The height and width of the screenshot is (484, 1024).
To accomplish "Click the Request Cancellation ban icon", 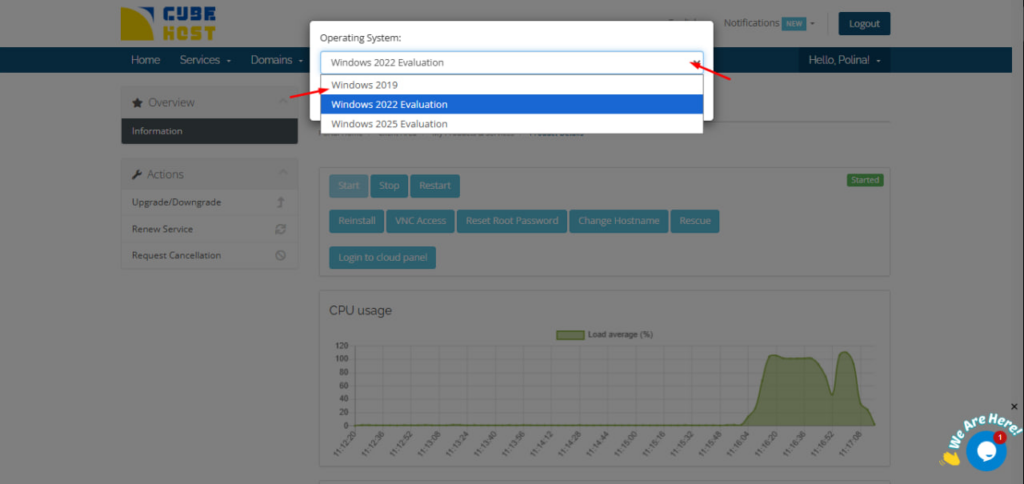I will 281,255.
